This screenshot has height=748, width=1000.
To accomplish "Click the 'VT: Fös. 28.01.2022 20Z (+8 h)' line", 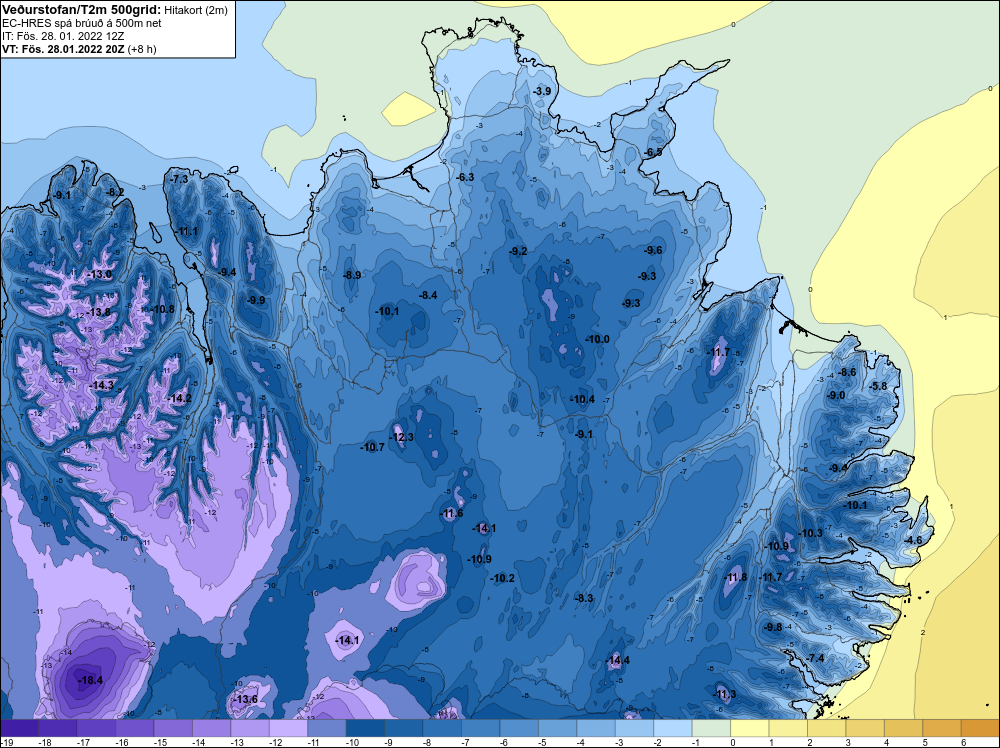I will pos(79,48).
